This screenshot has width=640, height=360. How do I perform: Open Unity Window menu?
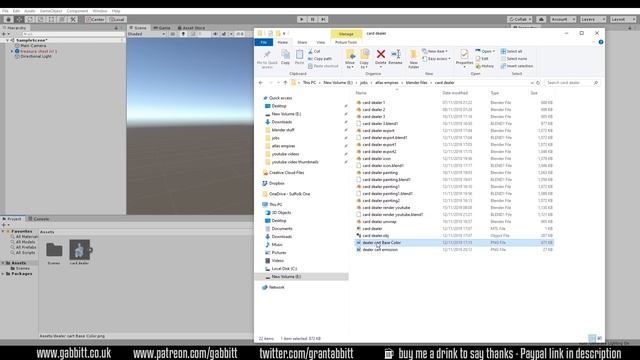coord(100,11)
